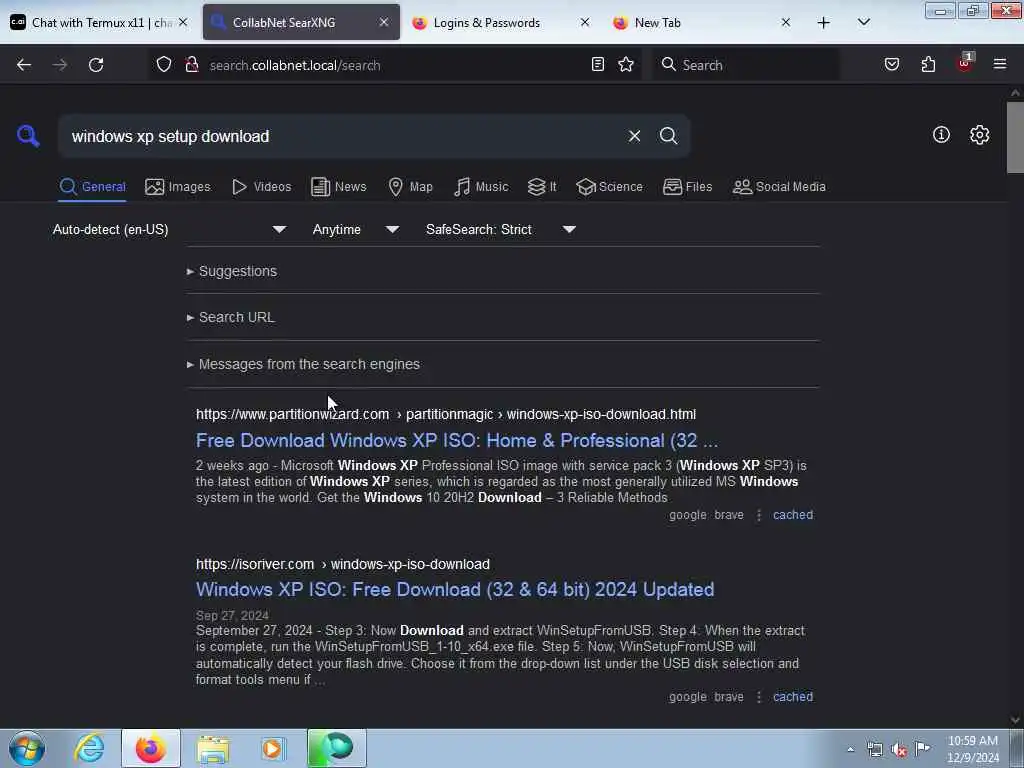This screenshot has width=1024, height=768.
Task: Close the CollabNet SearXNG tab
Action: [x=384, y=22]
